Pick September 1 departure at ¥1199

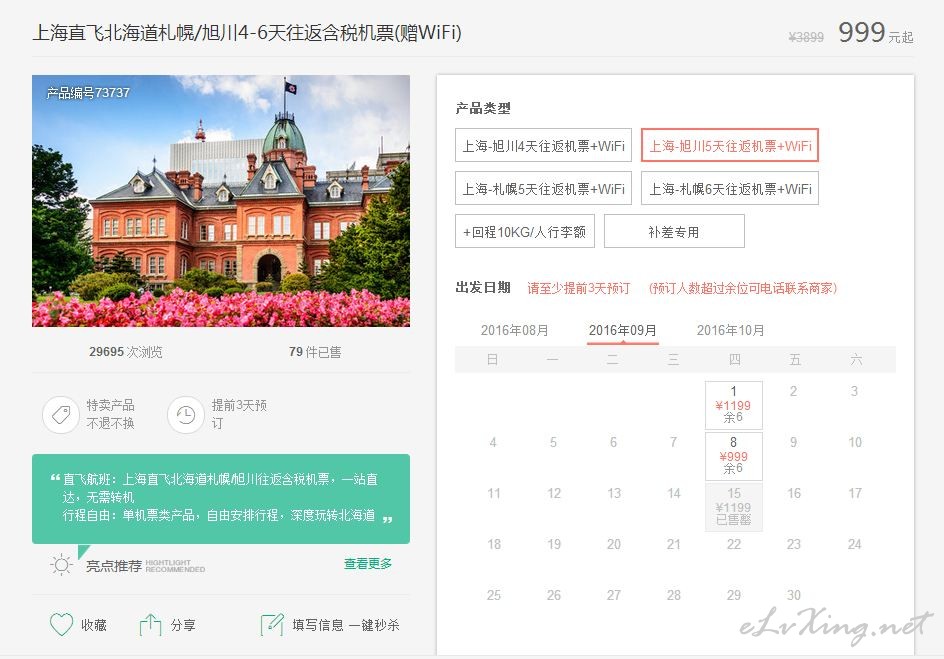pos(733,404)
